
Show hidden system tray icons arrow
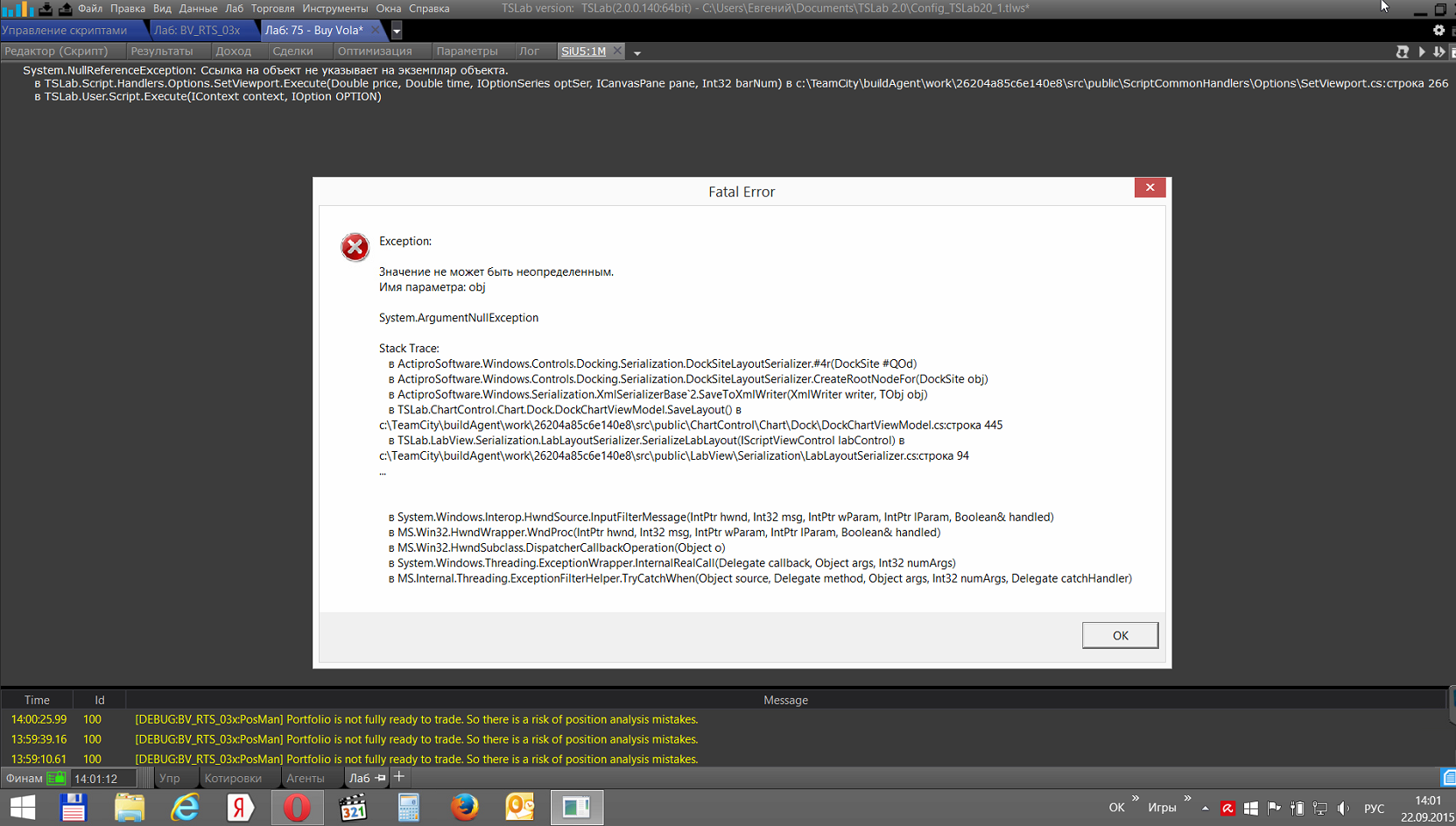click(x=1206, y=808)
